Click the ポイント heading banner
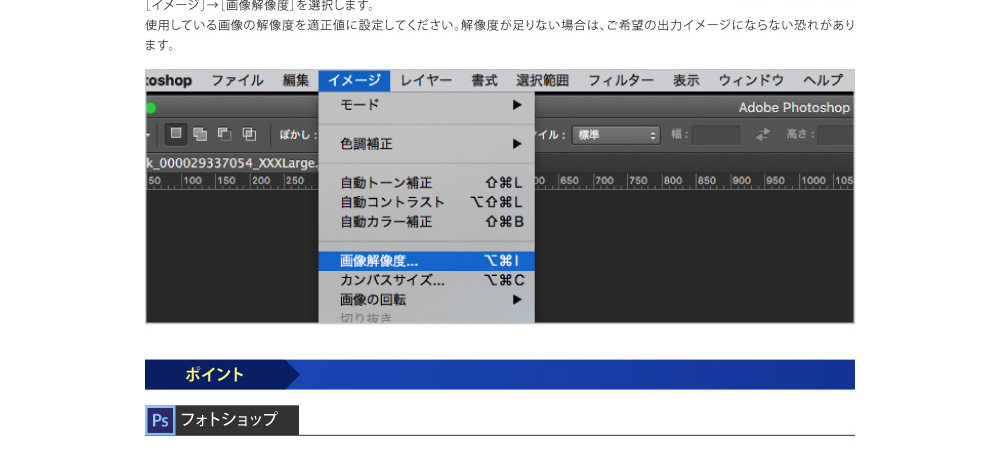This screenshot has height=451, width=1000. 499,374
